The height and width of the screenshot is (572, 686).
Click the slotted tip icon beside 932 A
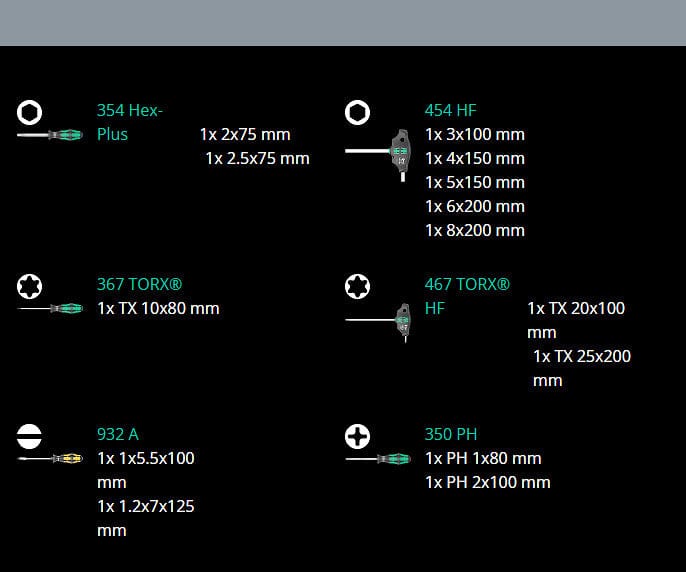point(30,436)
